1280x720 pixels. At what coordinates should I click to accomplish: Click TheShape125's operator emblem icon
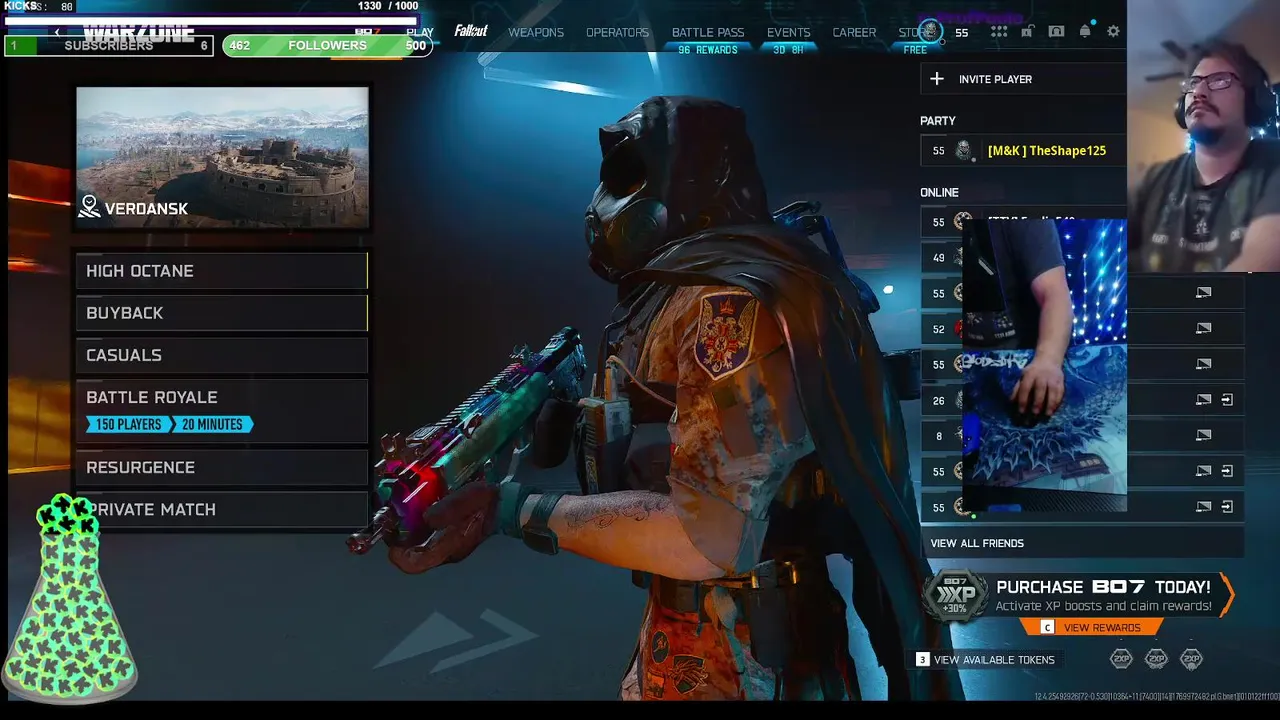pos(963,151)
